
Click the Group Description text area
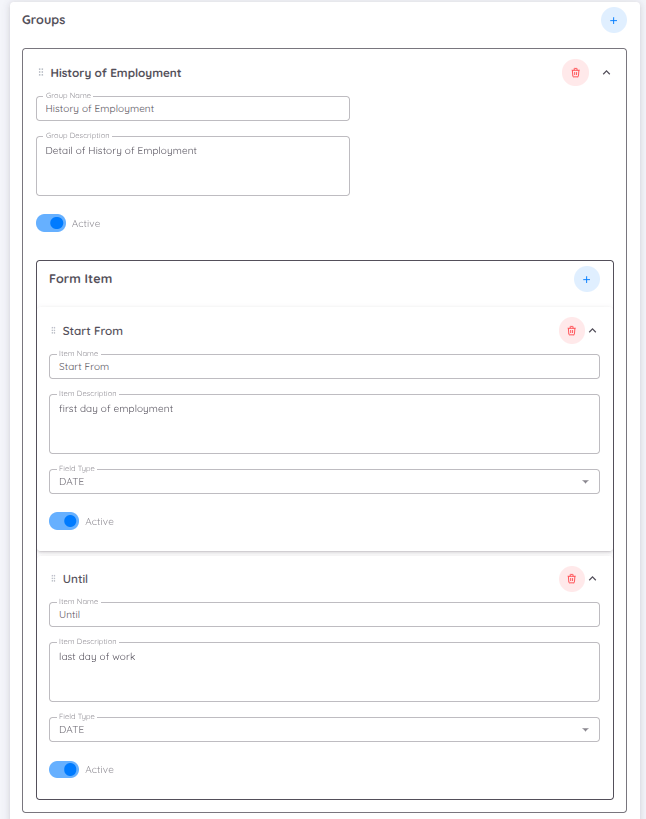click(192, 165)
